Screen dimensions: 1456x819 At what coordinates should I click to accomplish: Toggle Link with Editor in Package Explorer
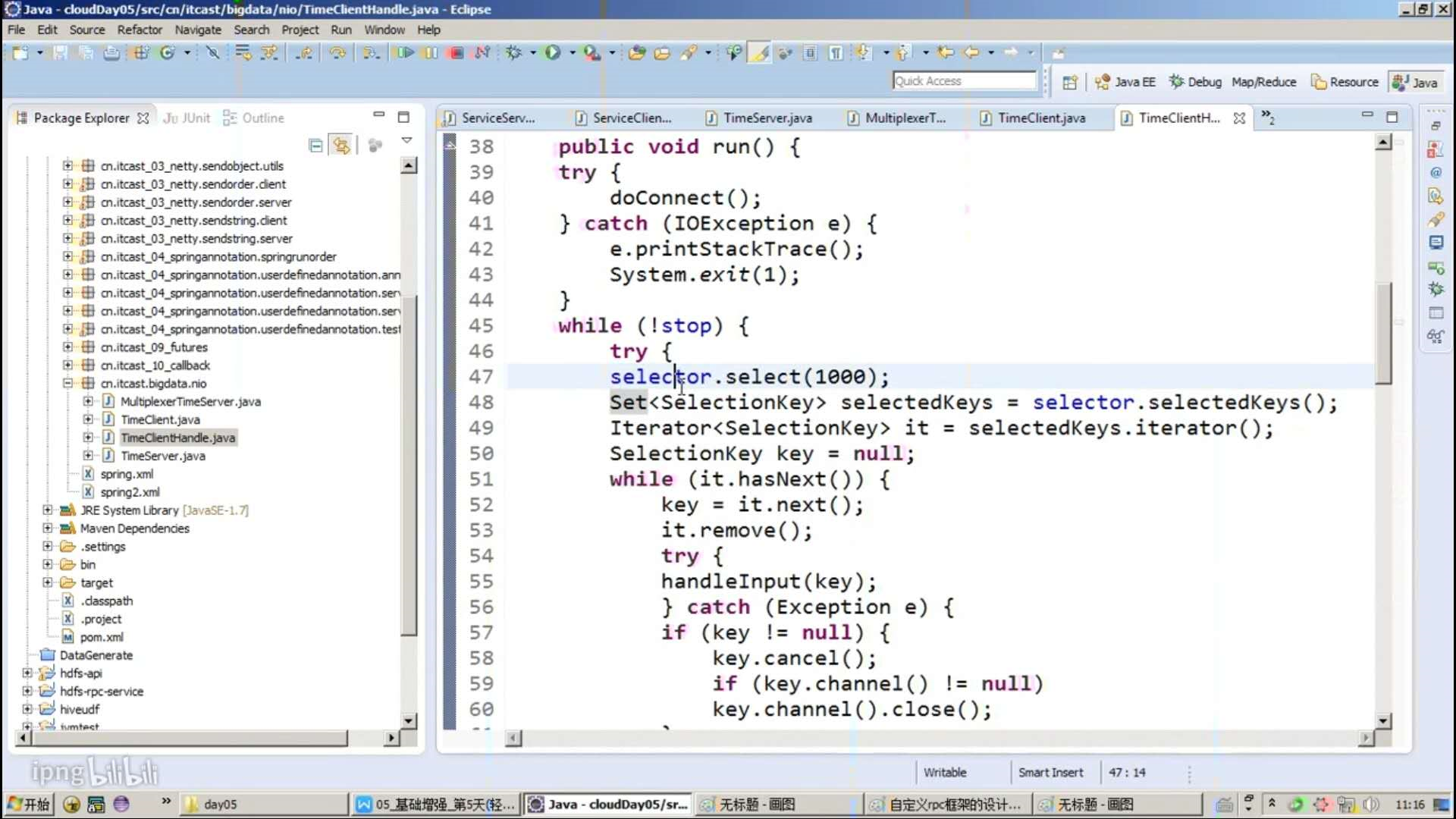[342, 145]
